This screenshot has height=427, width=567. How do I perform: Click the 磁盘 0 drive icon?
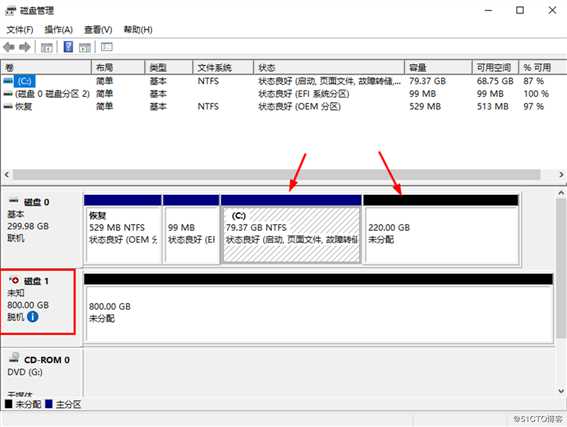click(14, 201)
